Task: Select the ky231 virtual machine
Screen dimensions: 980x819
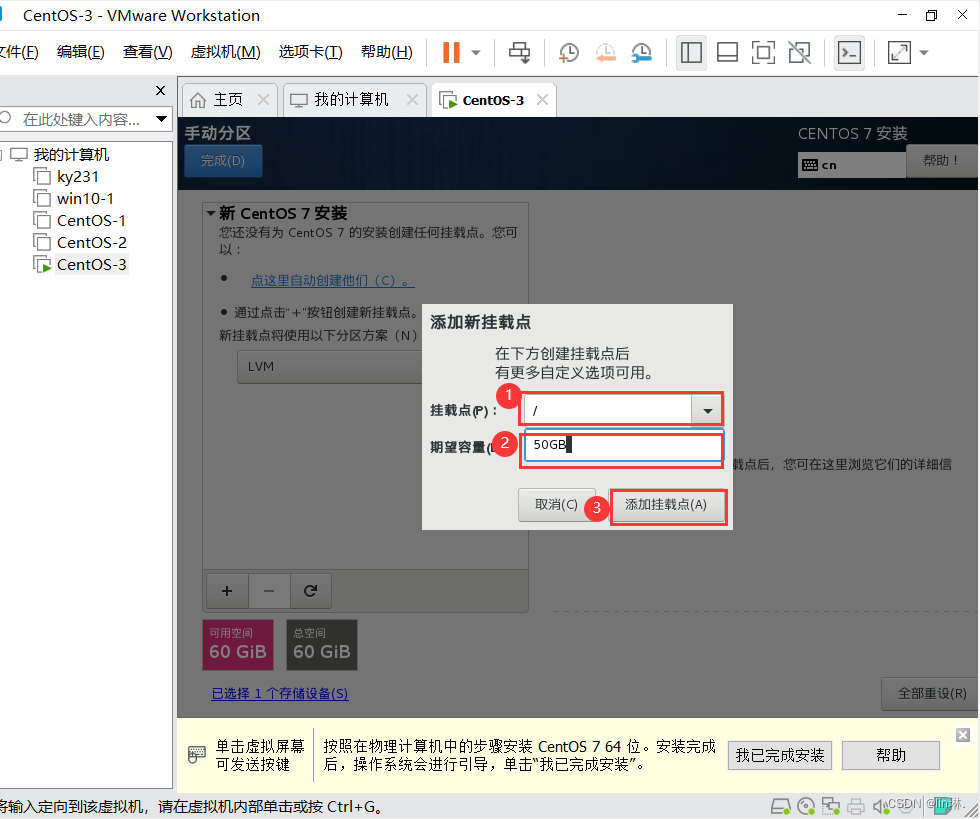Action: coord(78,177)
